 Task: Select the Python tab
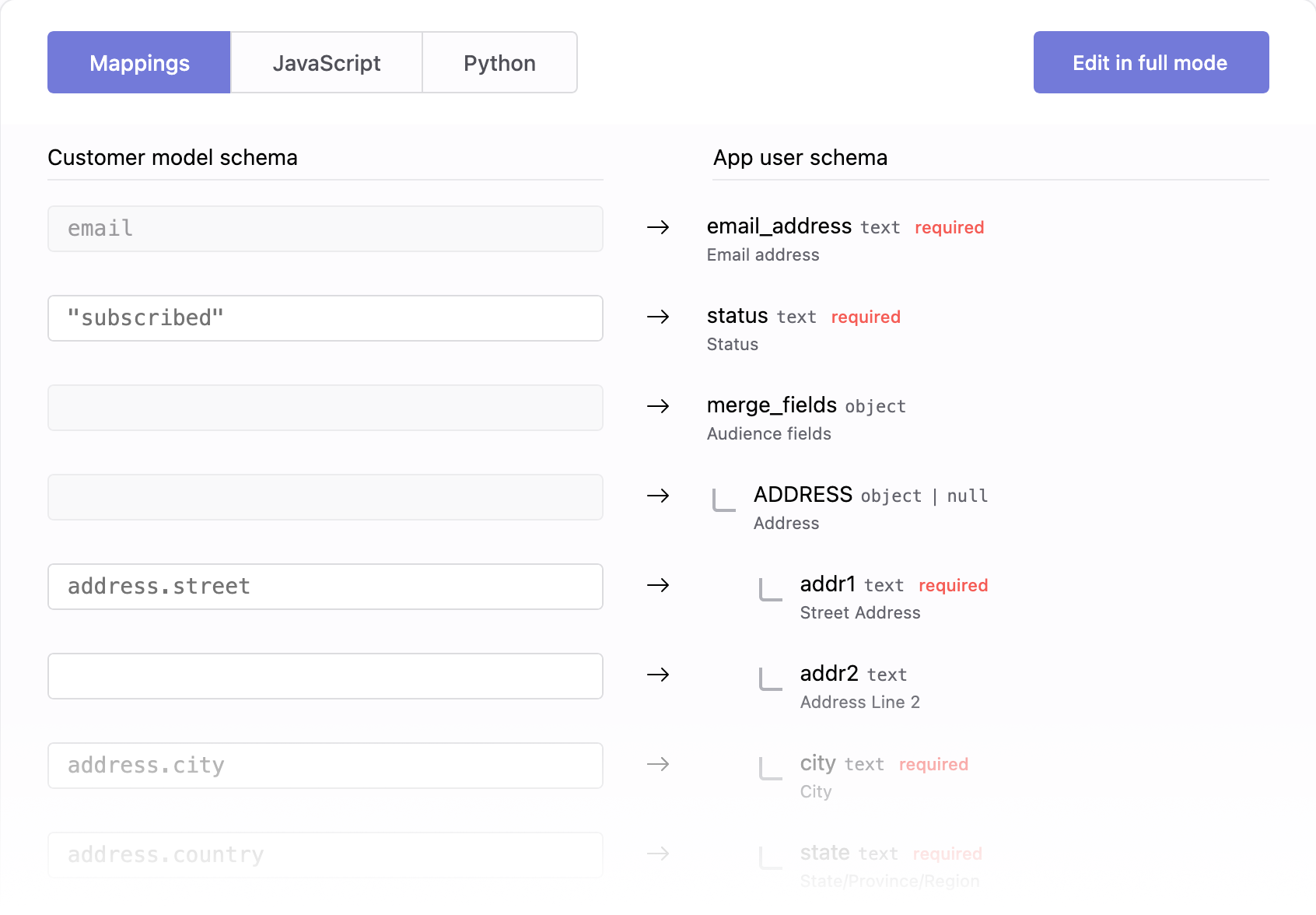[x=499, y=62]
